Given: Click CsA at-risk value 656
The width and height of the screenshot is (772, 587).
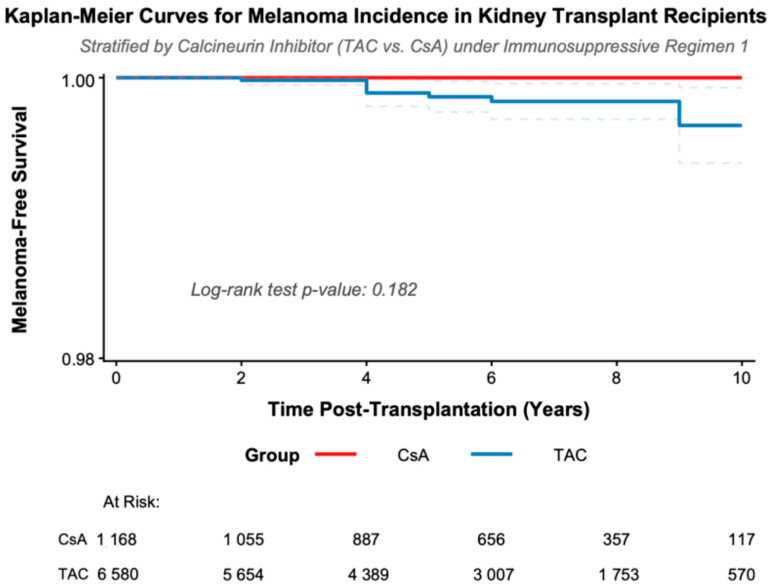Looking at the screenshot, I should [491, 540].
